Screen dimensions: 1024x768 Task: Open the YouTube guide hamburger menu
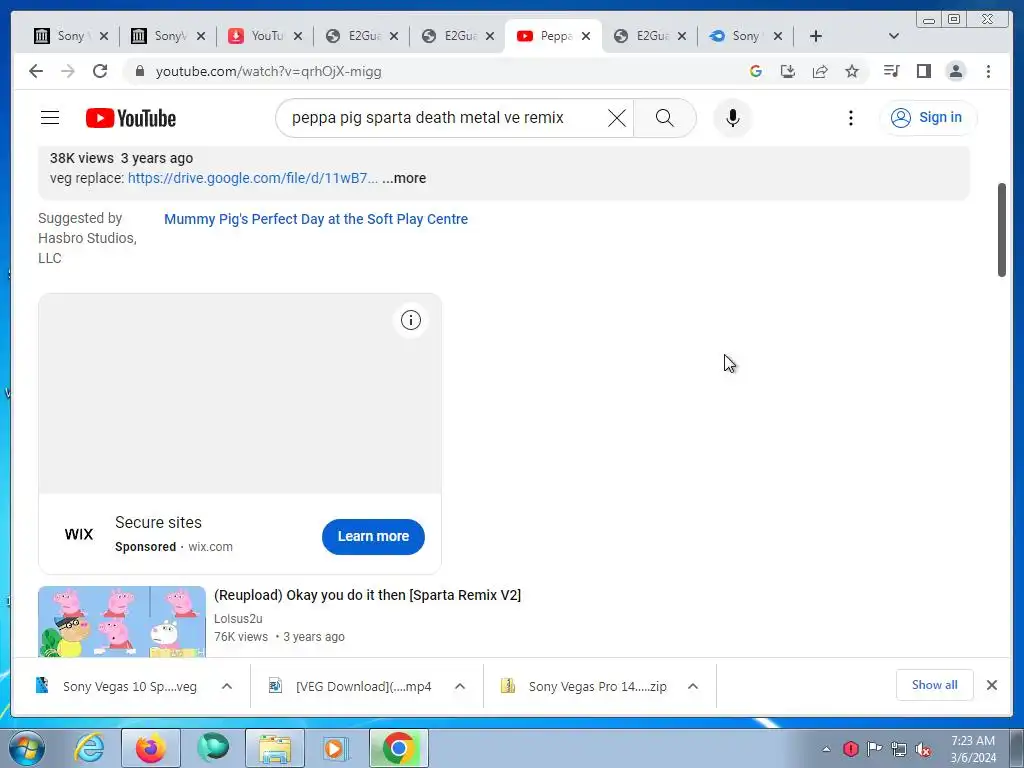(x=50, y=118)
